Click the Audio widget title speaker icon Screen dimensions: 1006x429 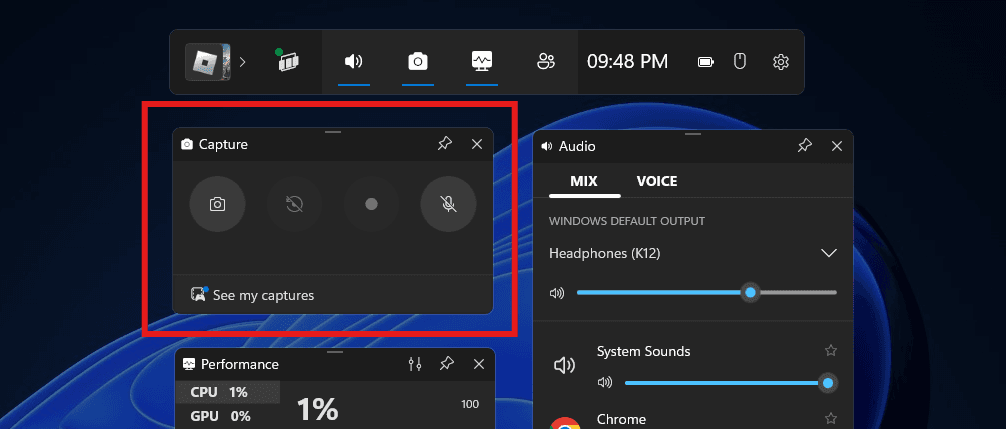tap(547, 146)
